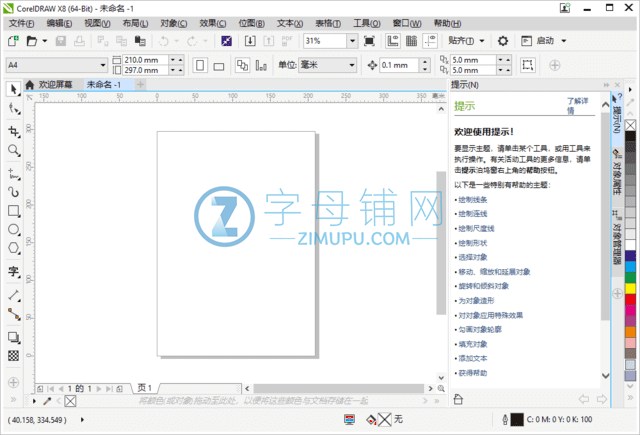The height and width of the screenshot is (435, 640).
Task: Open Options via the gear icon
Action: (x=503, y=41)
